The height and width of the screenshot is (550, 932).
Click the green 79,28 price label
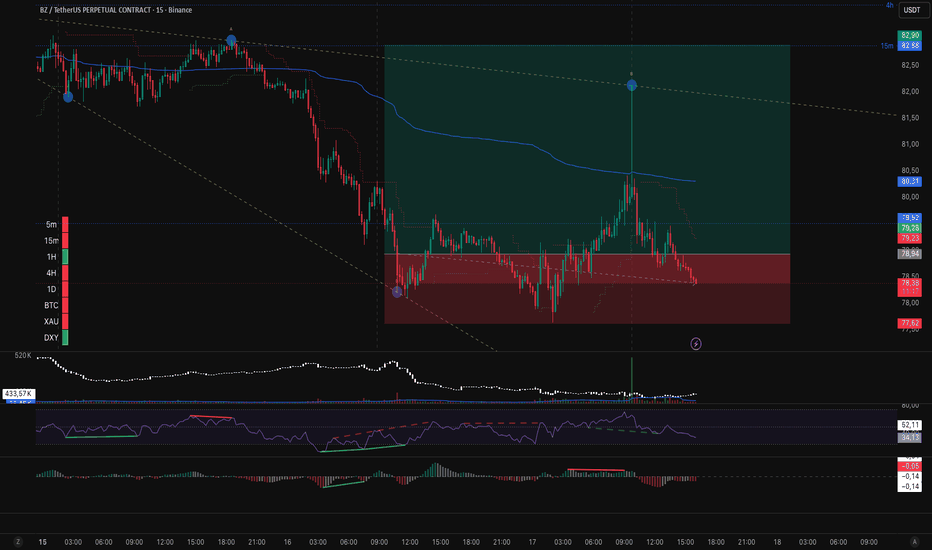tap(909, 228)
